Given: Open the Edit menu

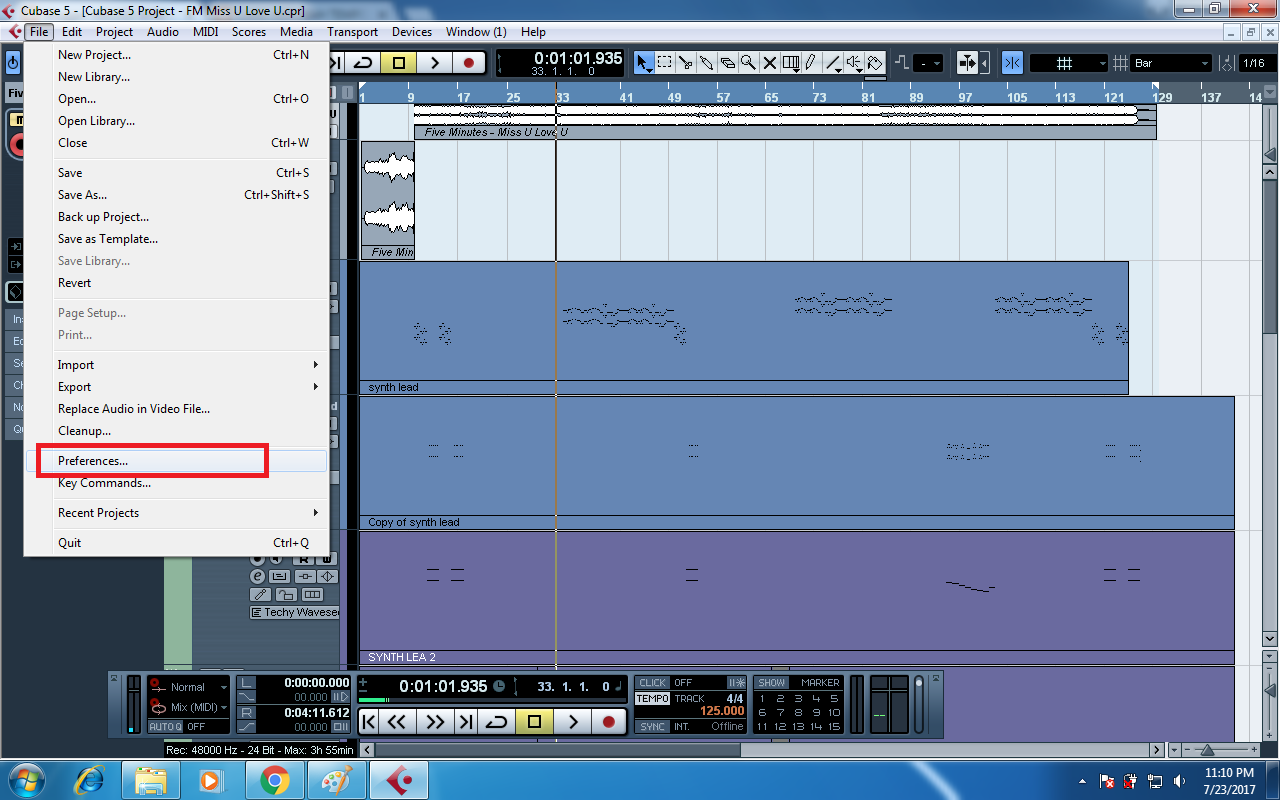Looking at the screenshot, I should 72,31.
